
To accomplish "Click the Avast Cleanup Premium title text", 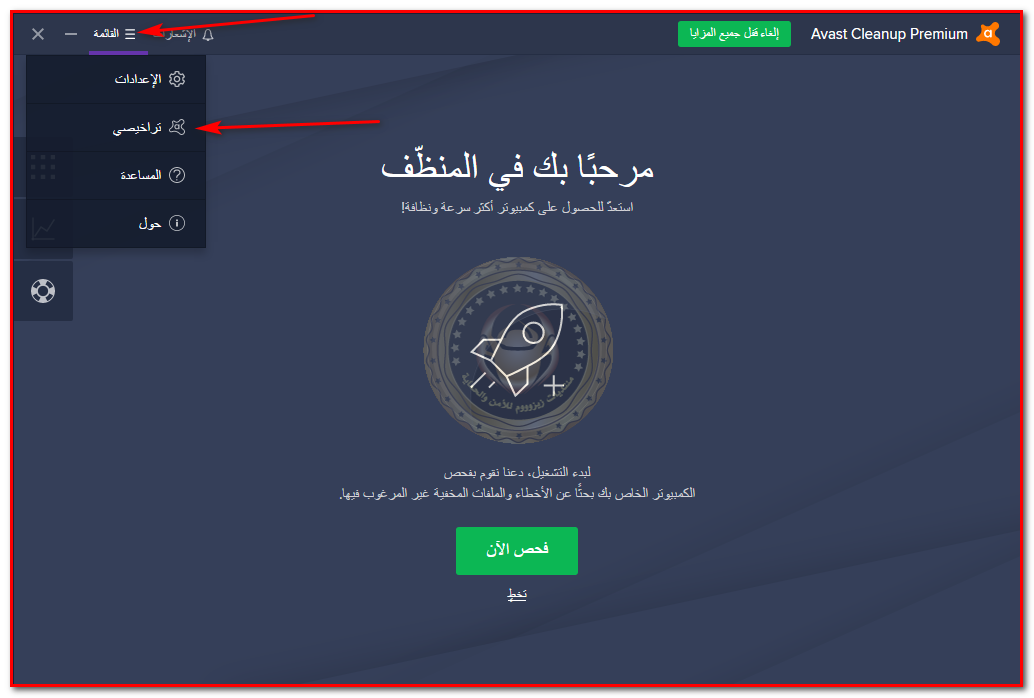I will pyautogui.click(x=889, y=34).
